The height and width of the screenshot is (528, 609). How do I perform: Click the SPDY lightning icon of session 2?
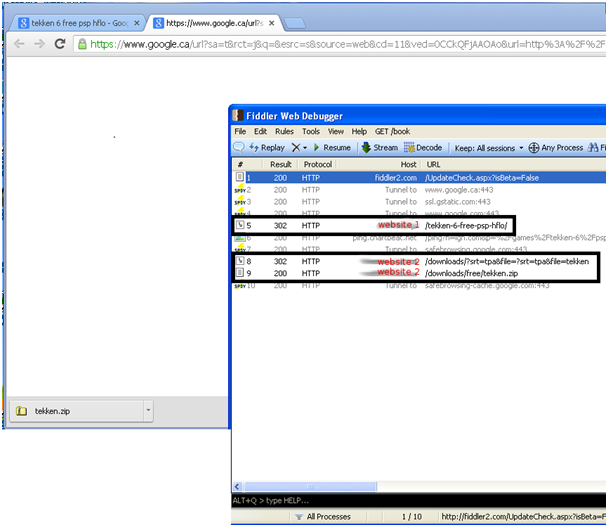point(240,189)
